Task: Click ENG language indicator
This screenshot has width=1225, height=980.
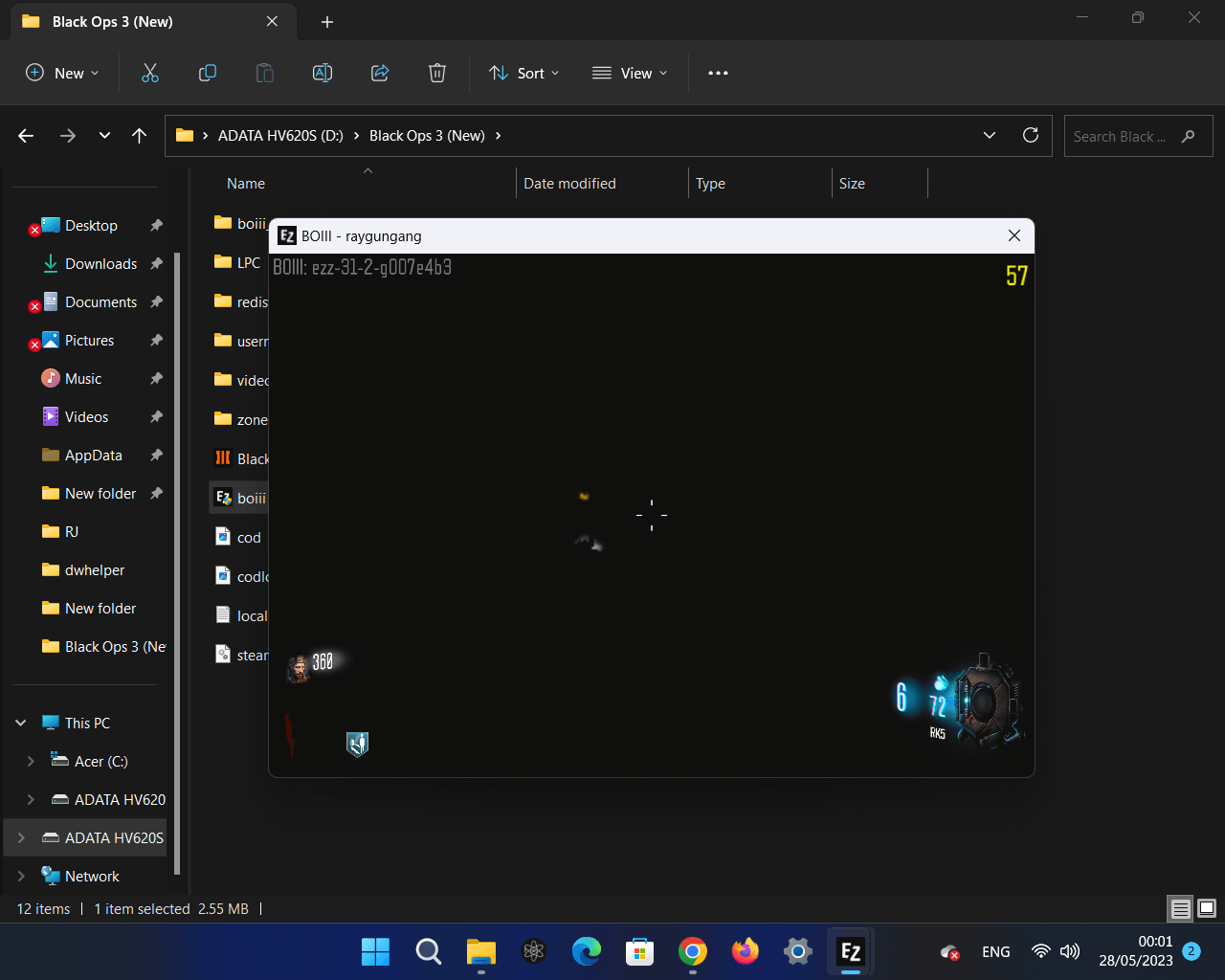Action: (995, 951)
